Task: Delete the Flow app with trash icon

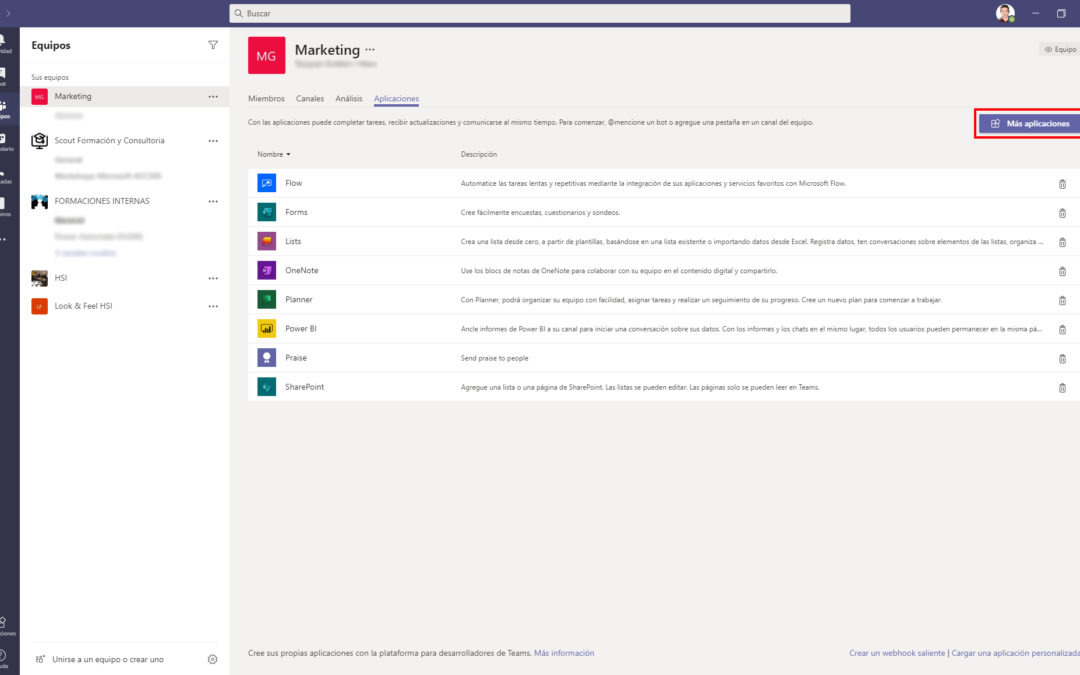Action: point(1062,184)
